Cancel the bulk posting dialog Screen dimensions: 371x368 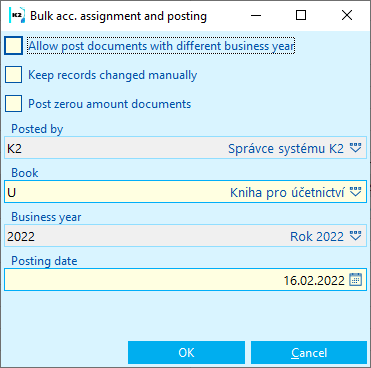click(309, 352)
